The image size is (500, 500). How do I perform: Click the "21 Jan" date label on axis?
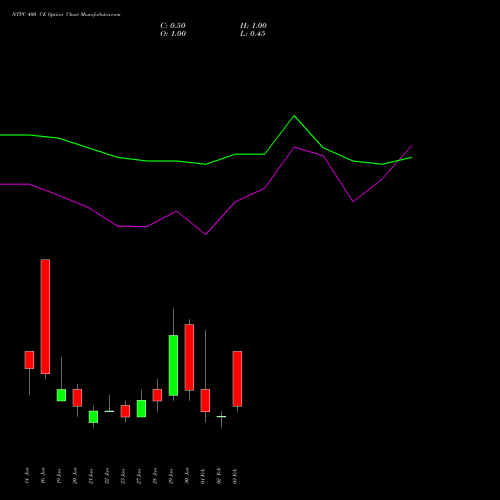coord(91,476)
